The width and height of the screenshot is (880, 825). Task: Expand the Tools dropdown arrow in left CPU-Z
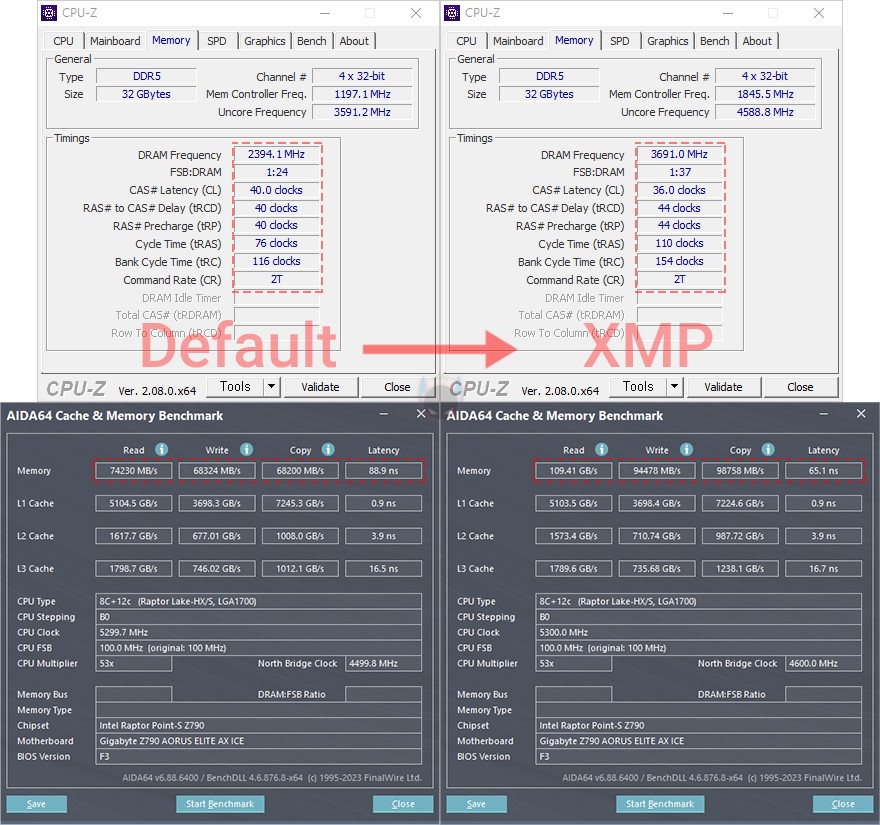[271, 387]
